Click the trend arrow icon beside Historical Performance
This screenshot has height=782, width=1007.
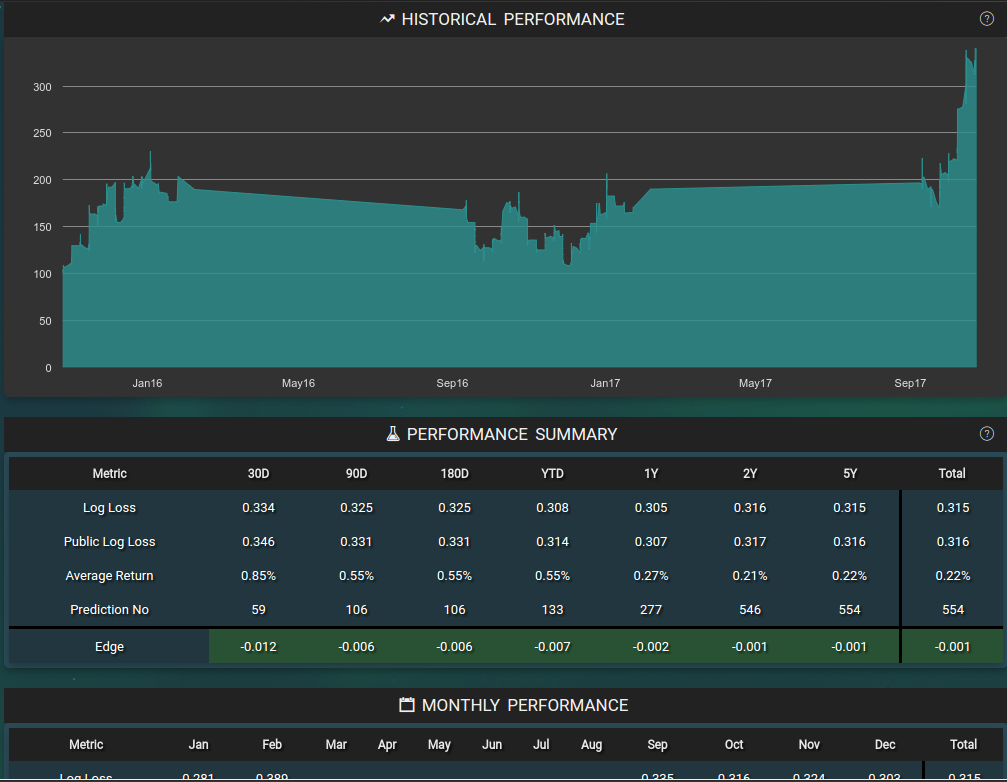click(388, 19)
